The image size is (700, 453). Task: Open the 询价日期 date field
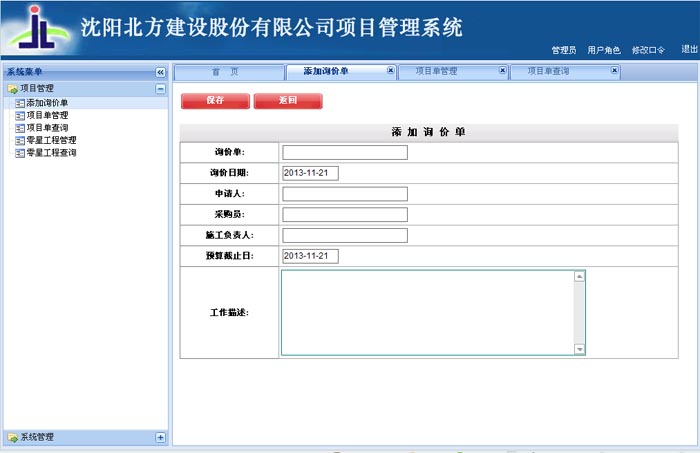pyautogui.click(x=311, y=173)
